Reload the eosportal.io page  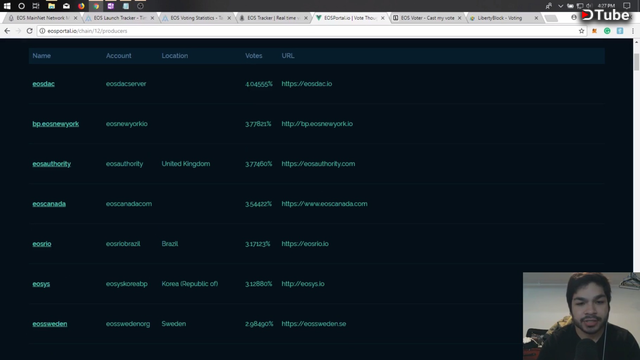pyautogui.click(x=29, y=31)
